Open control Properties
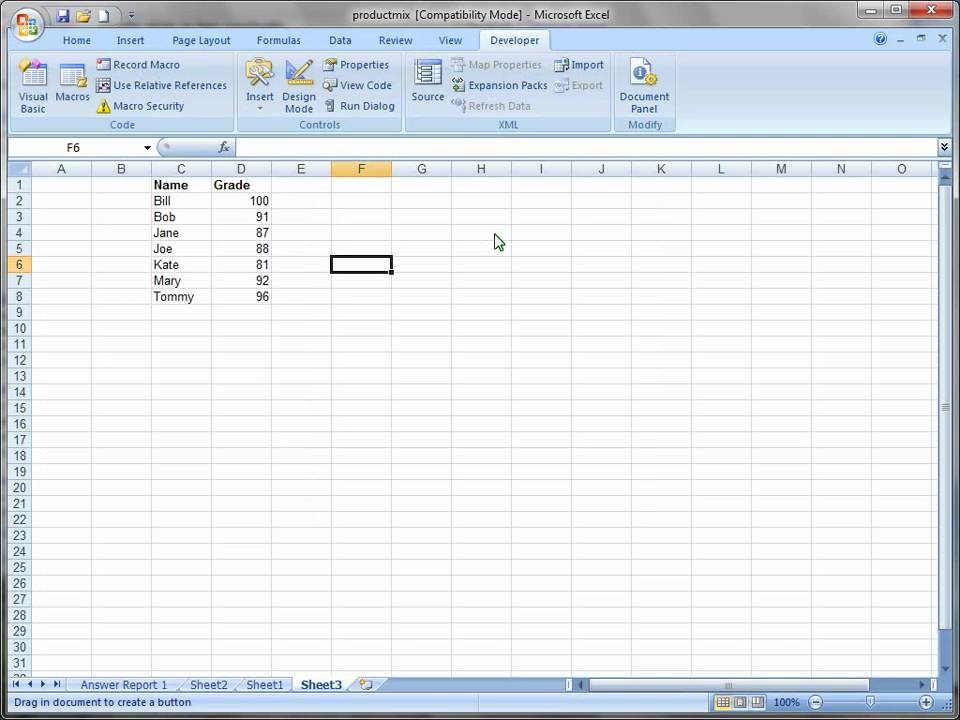Screen dimensions: 960x720 [x=356, y=64]
